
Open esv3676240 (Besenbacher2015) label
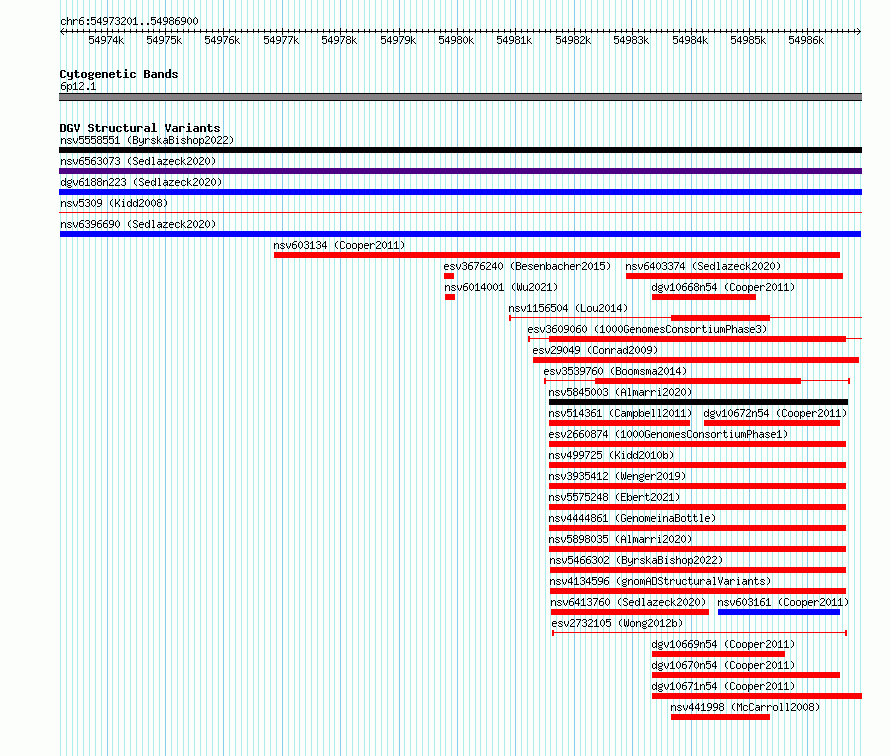tap(527, 266)
